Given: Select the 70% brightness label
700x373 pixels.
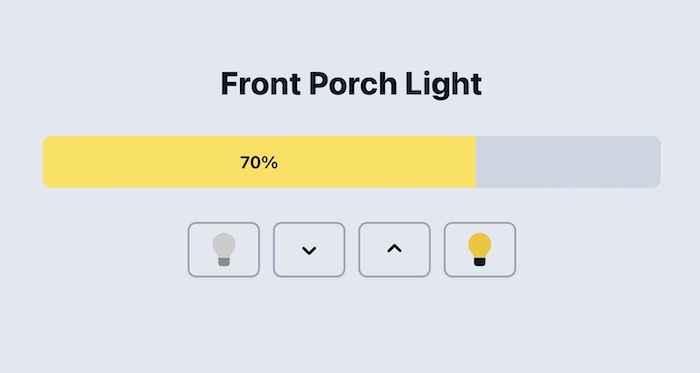Looking at the screenshot, I should click(259, 162).
